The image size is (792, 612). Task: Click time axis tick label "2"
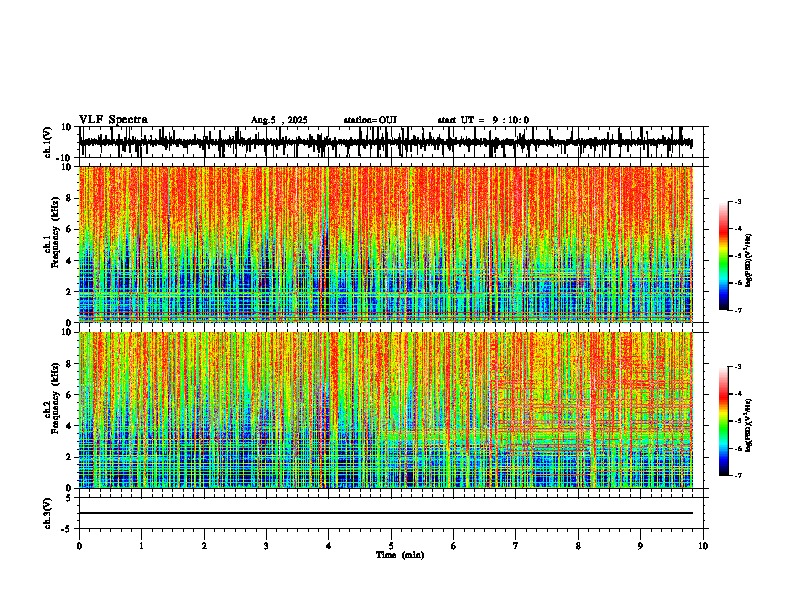click(204, 546)
